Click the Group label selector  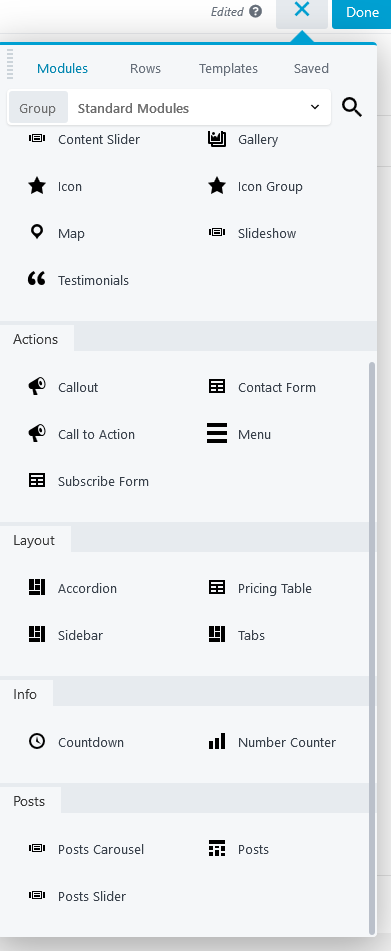38,108
